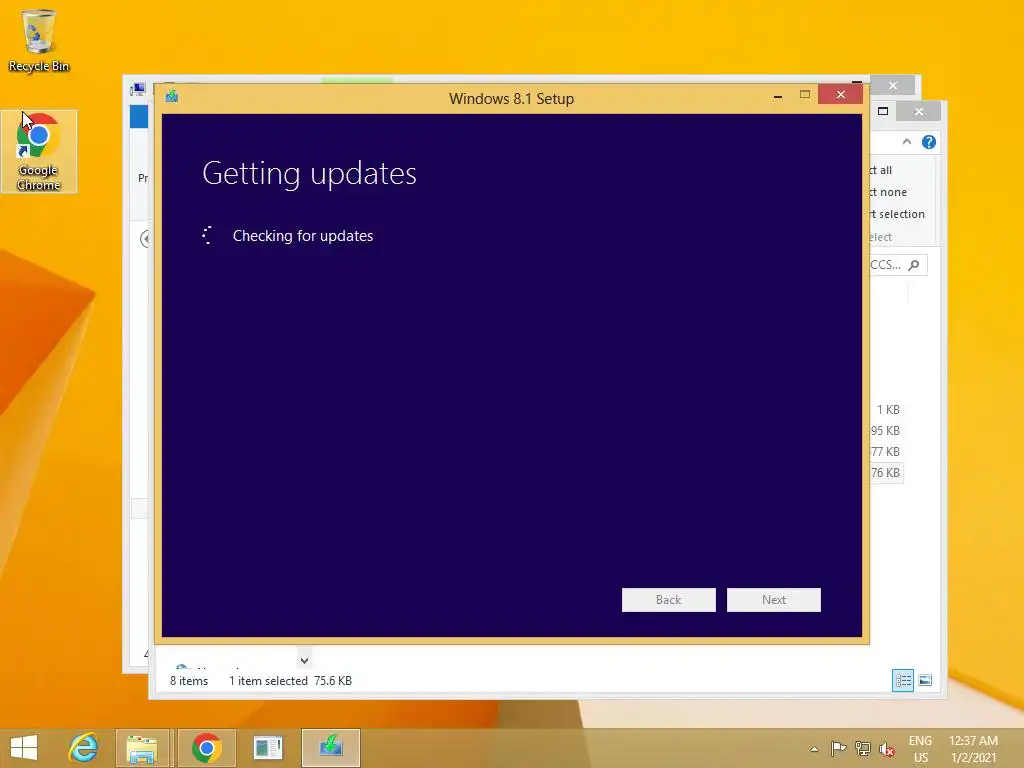Maximize the Windows 8.1 Setup window
The width and height of the screenshot is (1024, 768).
click(x=805, y=95)
